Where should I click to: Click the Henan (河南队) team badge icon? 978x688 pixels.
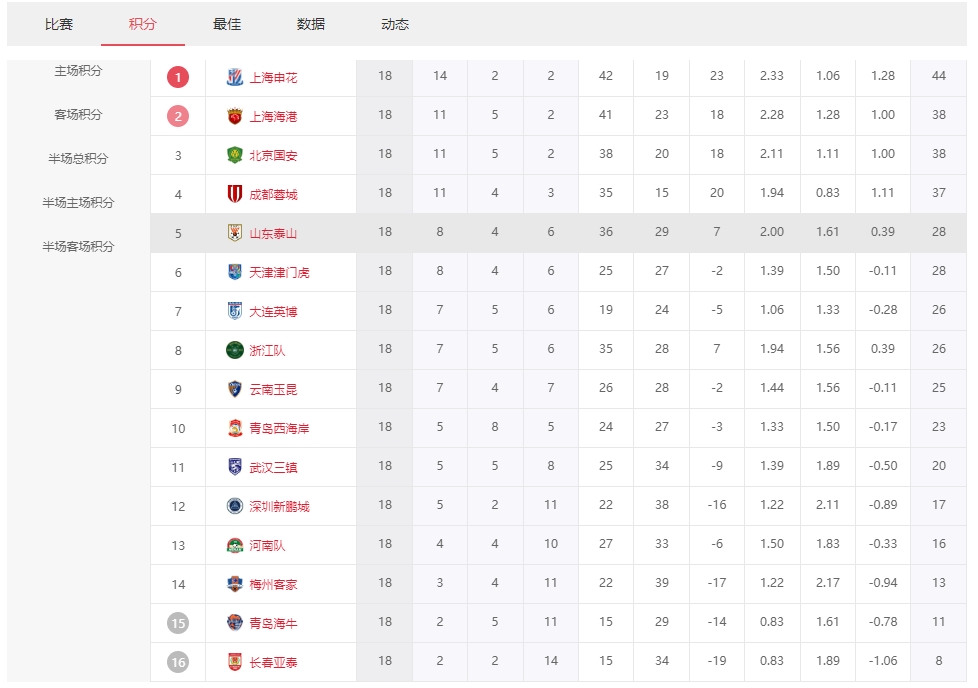click(235, 546)
